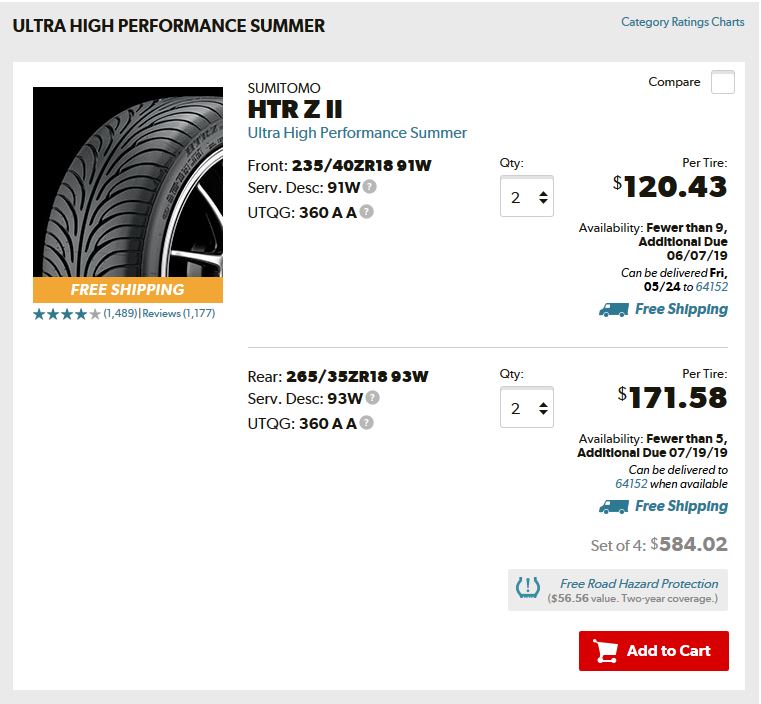The width and height of the screenshot is (761, 704).
Task: Click the Ultra High Performance Summer category link
Action: pos(357,133)
